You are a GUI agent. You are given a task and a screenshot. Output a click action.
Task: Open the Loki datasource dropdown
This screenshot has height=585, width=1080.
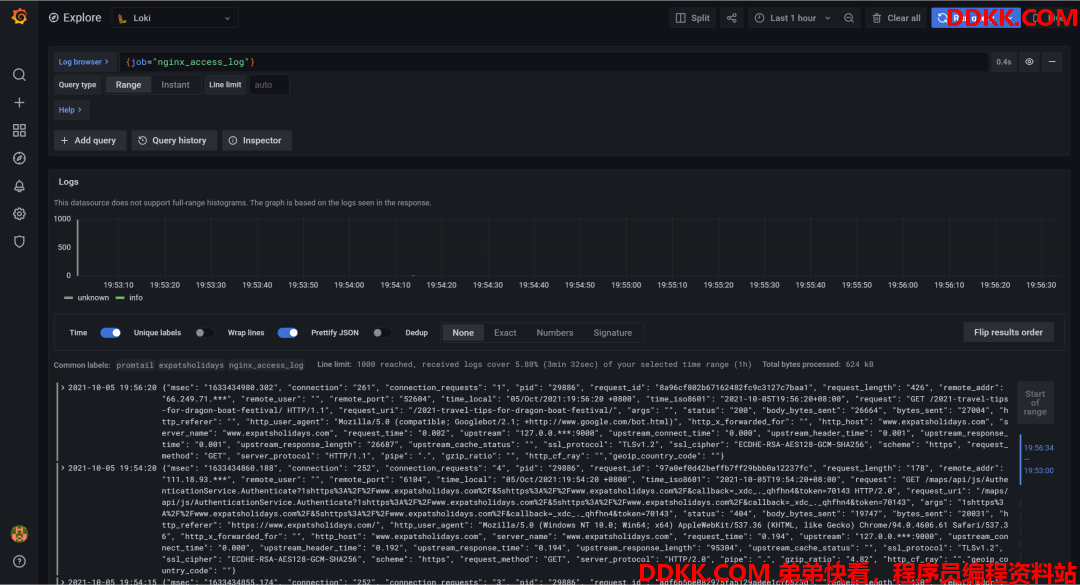[x=175, y=18]
